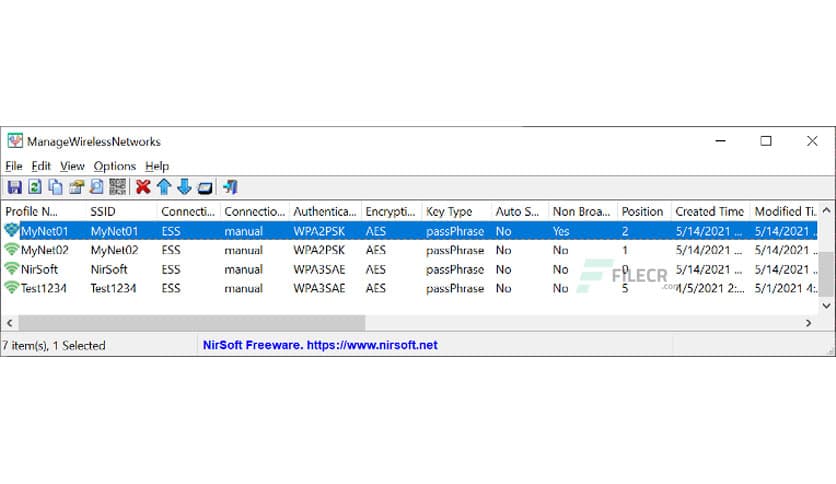Click the Exit door icon in toolbar
This screenshot has width=836, height=484.
pos(230,187)
